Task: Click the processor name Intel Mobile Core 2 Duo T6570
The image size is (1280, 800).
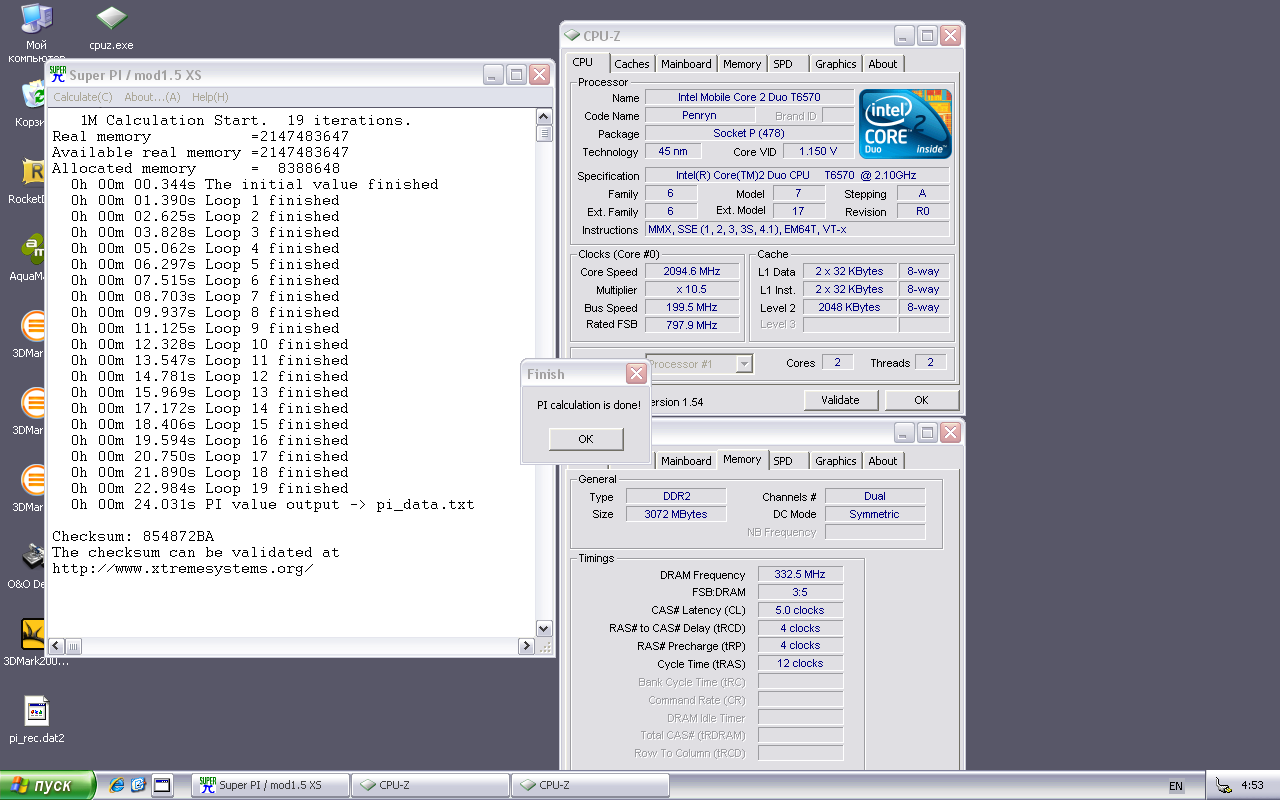Action: (x=749, y=98)
